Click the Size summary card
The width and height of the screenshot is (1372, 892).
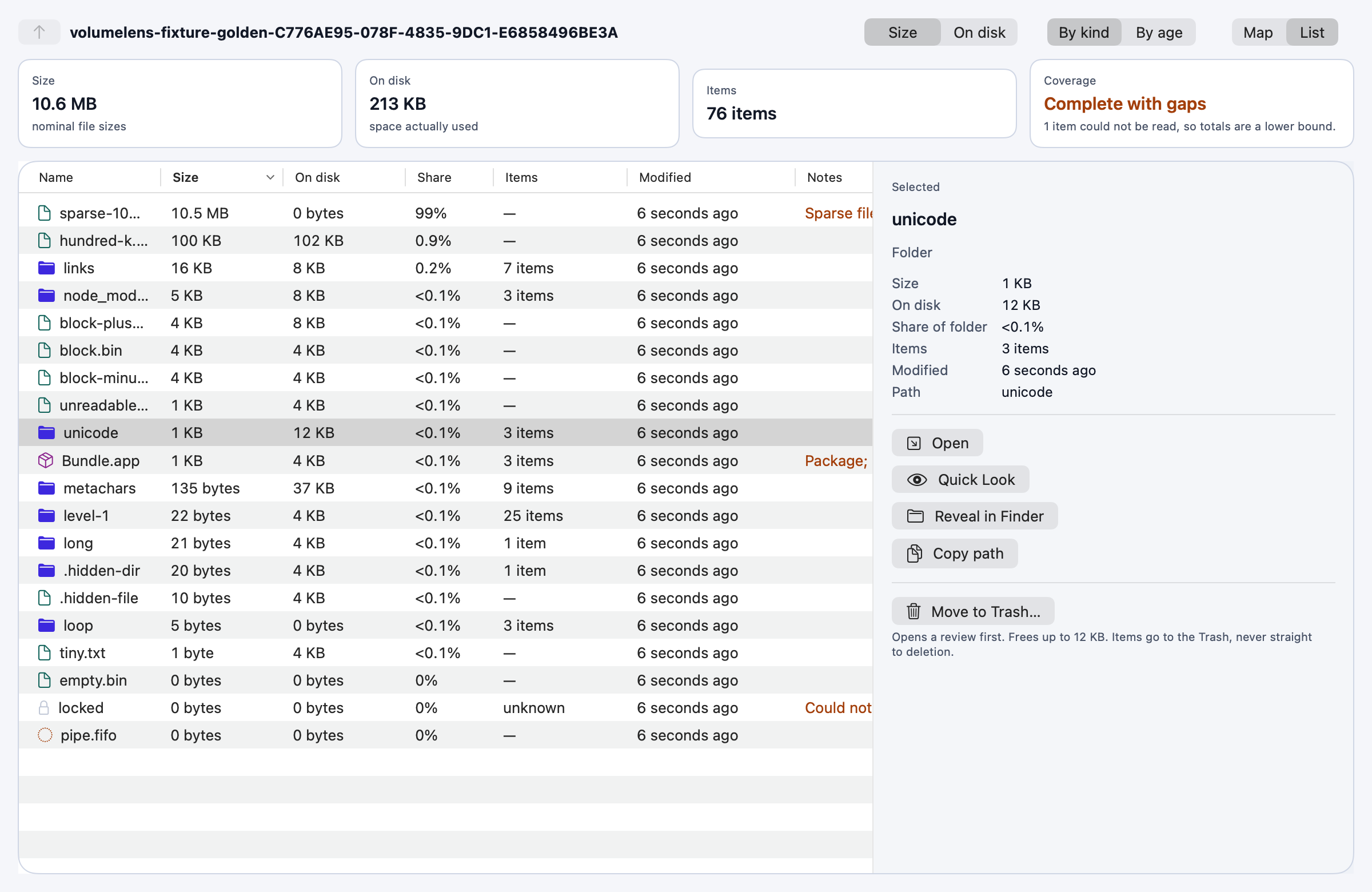point(180,104)
